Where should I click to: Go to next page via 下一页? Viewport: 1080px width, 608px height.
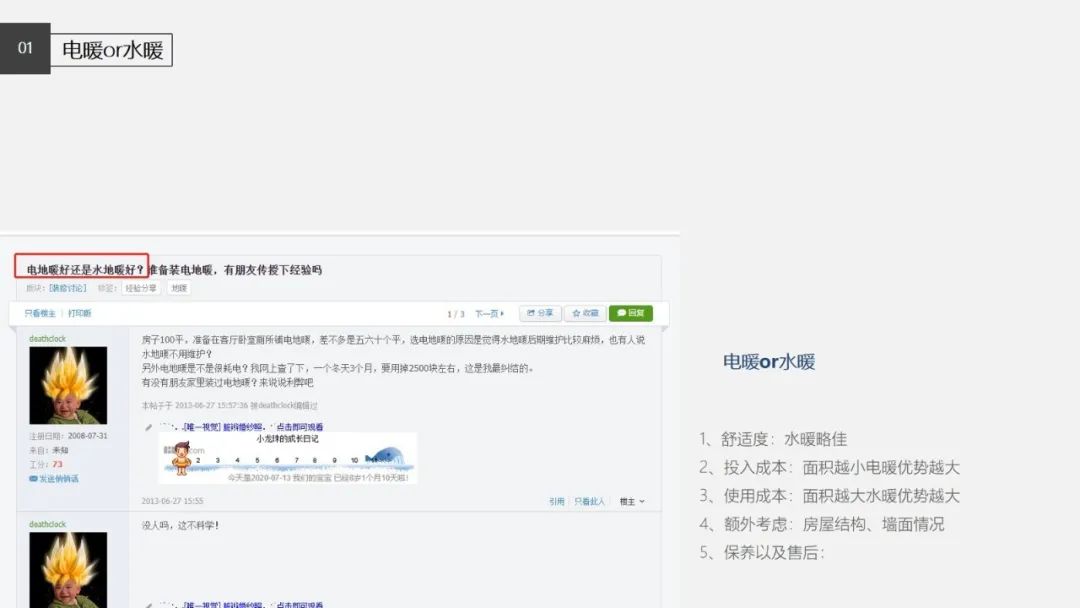pyautogui.click(x=489, y=314)
